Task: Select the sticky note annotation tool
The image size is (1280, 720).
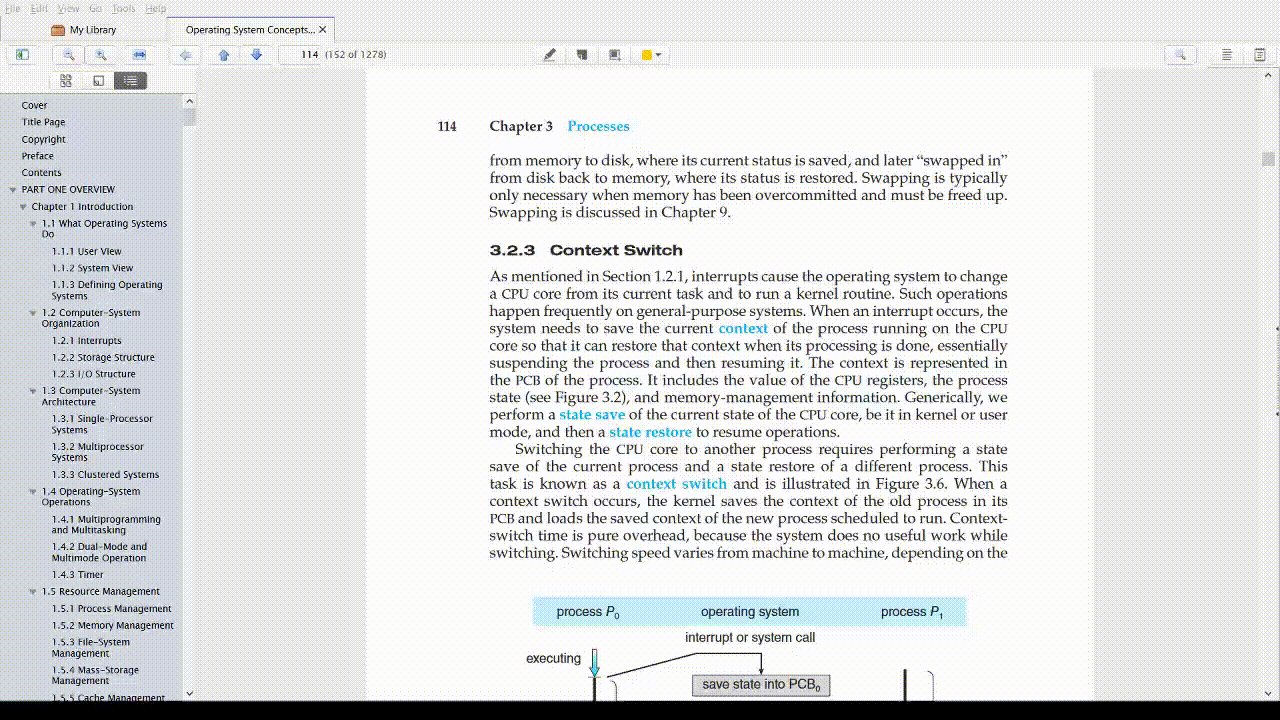Action: pyautogui.click(x=582, y=55)
